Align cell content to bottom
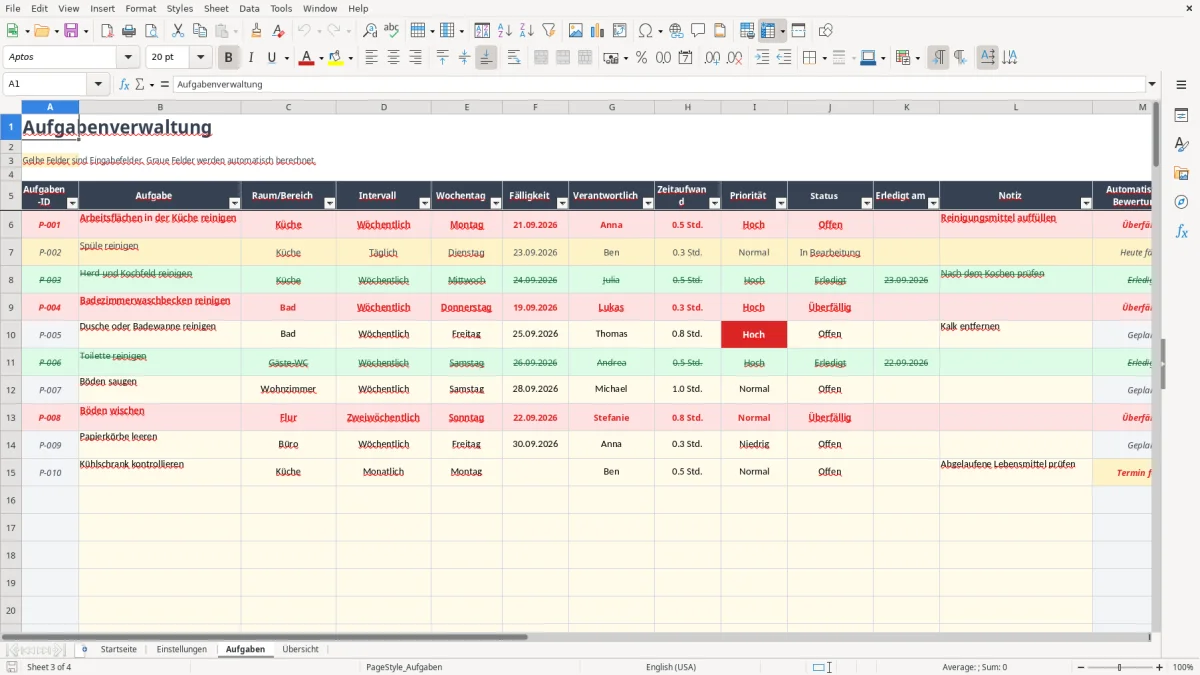 (x=486, y=58)
